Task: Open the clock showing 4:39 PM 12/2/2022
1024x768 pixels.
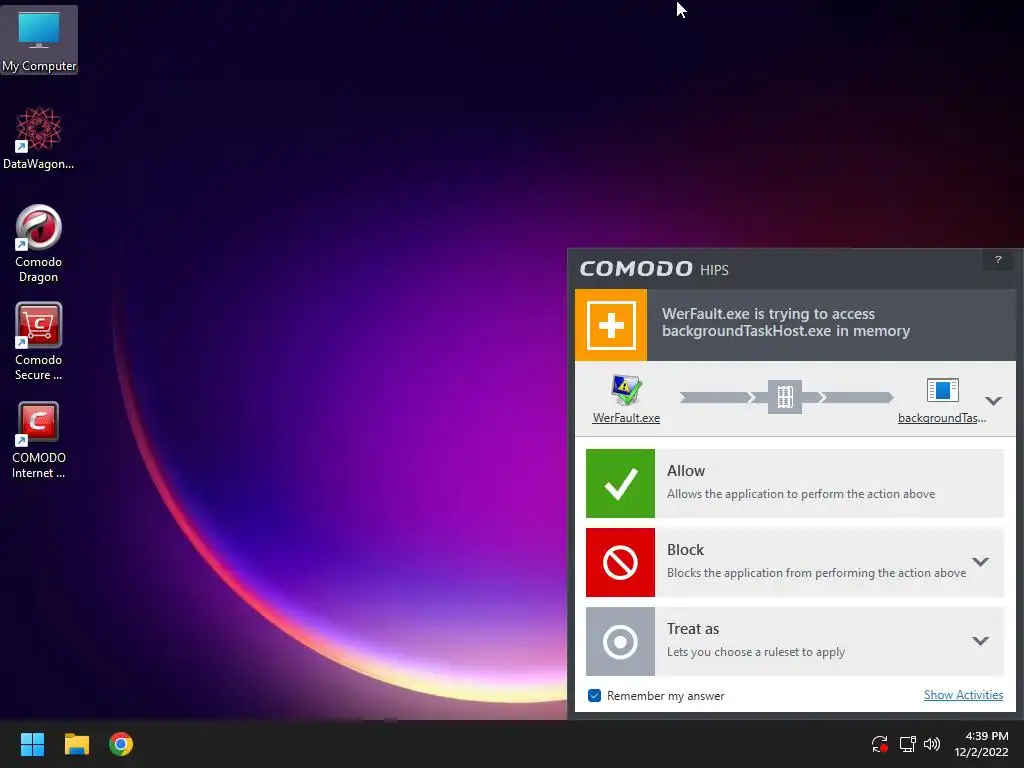Action: pos(981,744)
